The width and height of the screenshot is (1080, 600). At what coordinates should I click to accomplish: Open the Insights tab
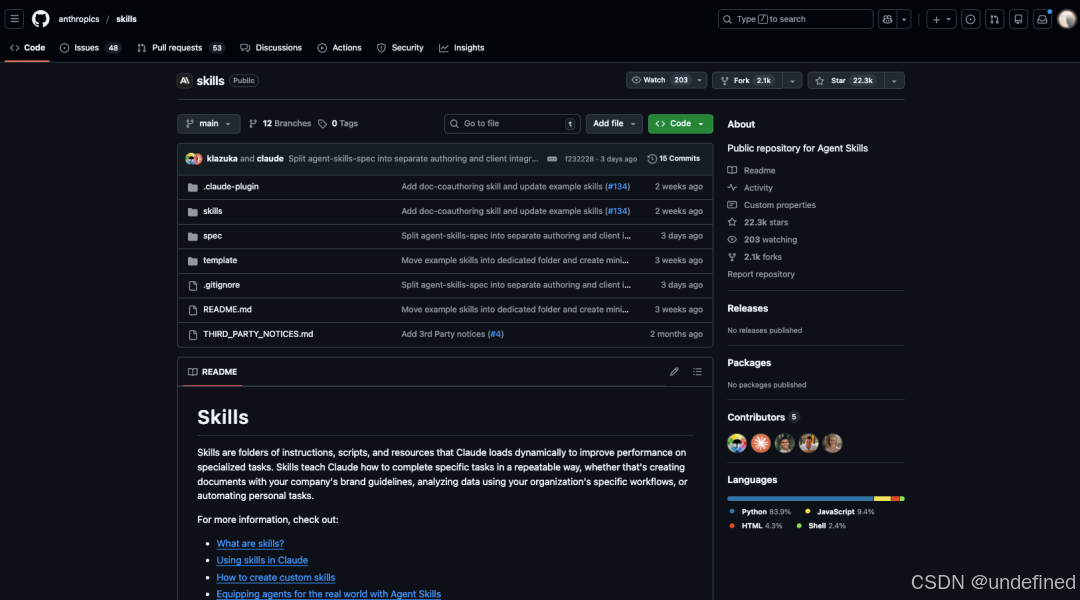coord(461,48)
